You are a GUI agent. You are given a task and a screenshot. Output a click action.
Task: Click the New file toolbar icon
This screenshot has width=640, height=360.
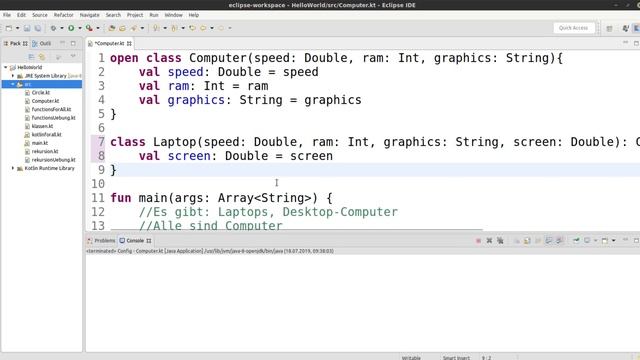pyautogui.click(x=9, y=28)
